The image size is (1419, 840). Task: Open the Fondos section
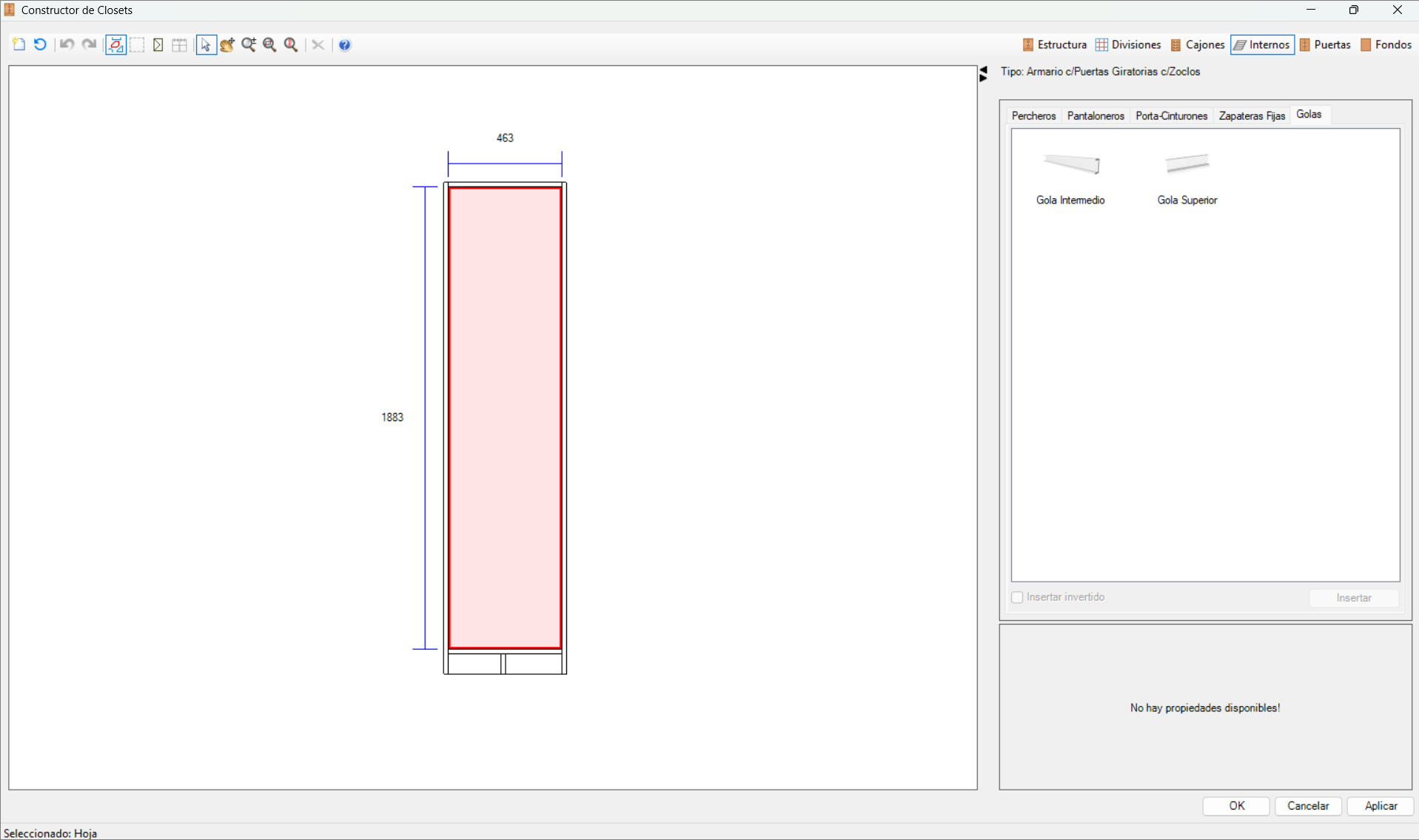tap(1386, 45)
